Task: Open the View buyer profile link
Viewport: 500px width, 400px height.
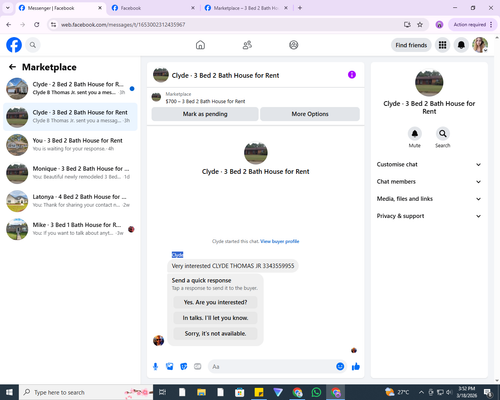Action: coord(280,241)
